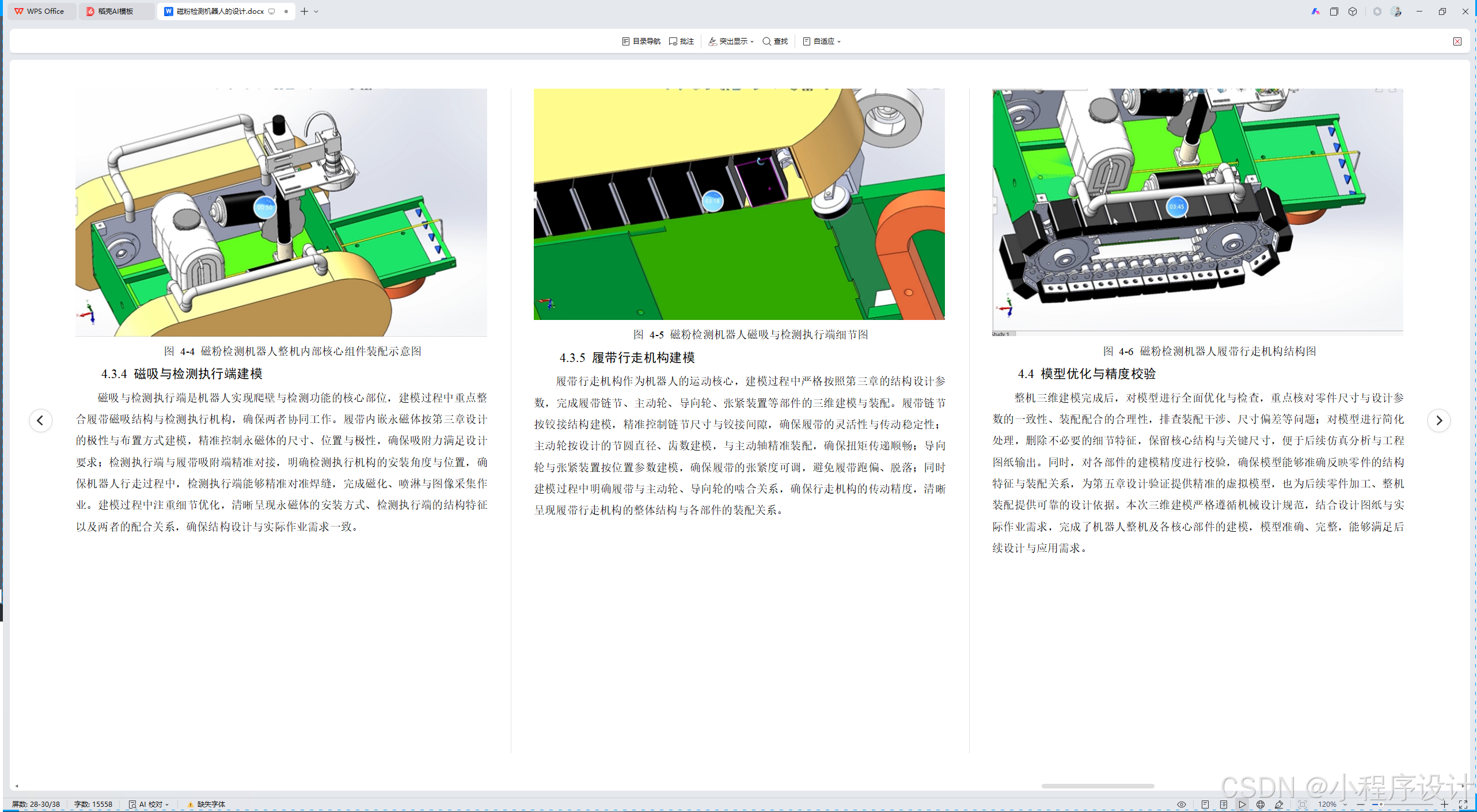Expand the 自适应 fit mode dropdown
The height and width of the screenshot is (812, 1477).
(822, 41)
